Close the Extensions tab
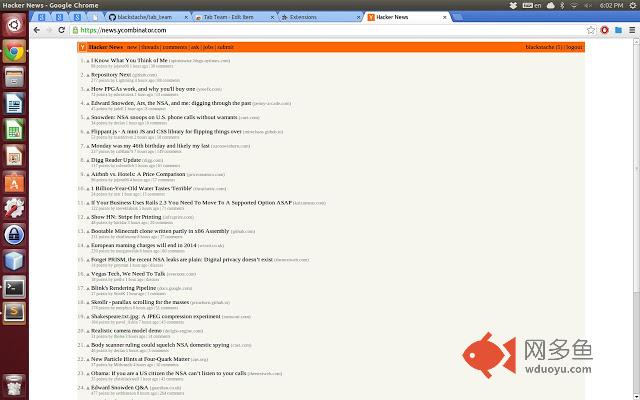Image resolution: width=640 pixels, height=400 pixels. (x=358, y=17)
